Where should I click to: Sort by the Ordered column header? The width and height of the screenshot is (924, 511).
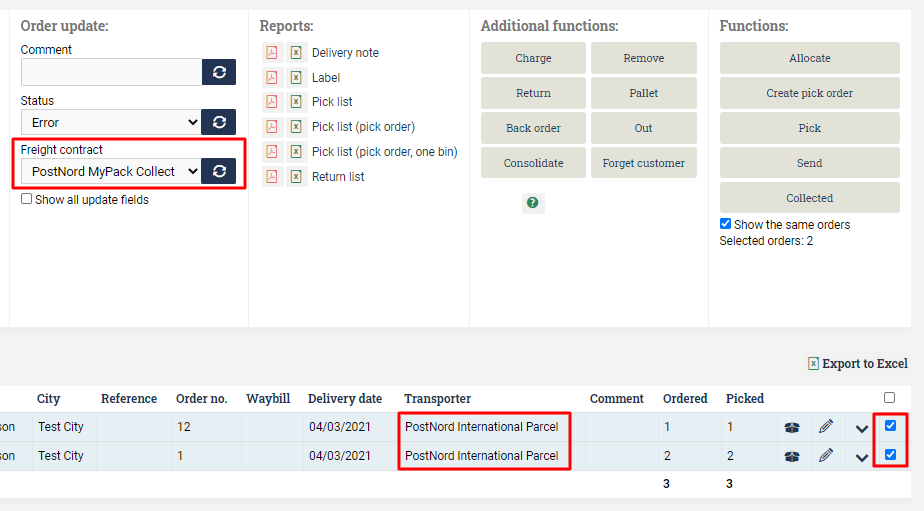(685, 398)
